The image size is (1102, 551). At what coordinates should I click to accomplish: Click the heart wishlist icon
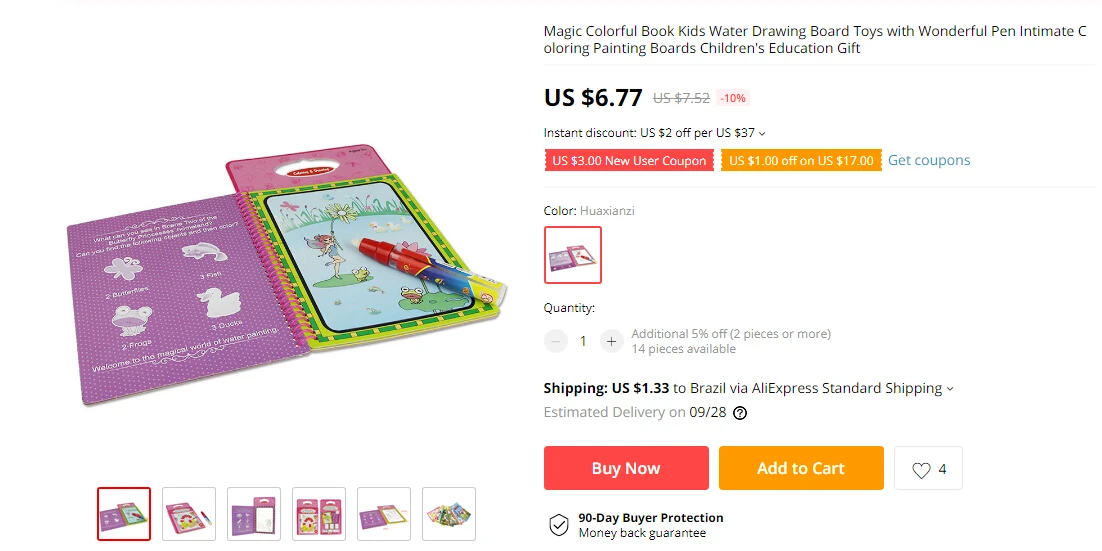point(921,469)
